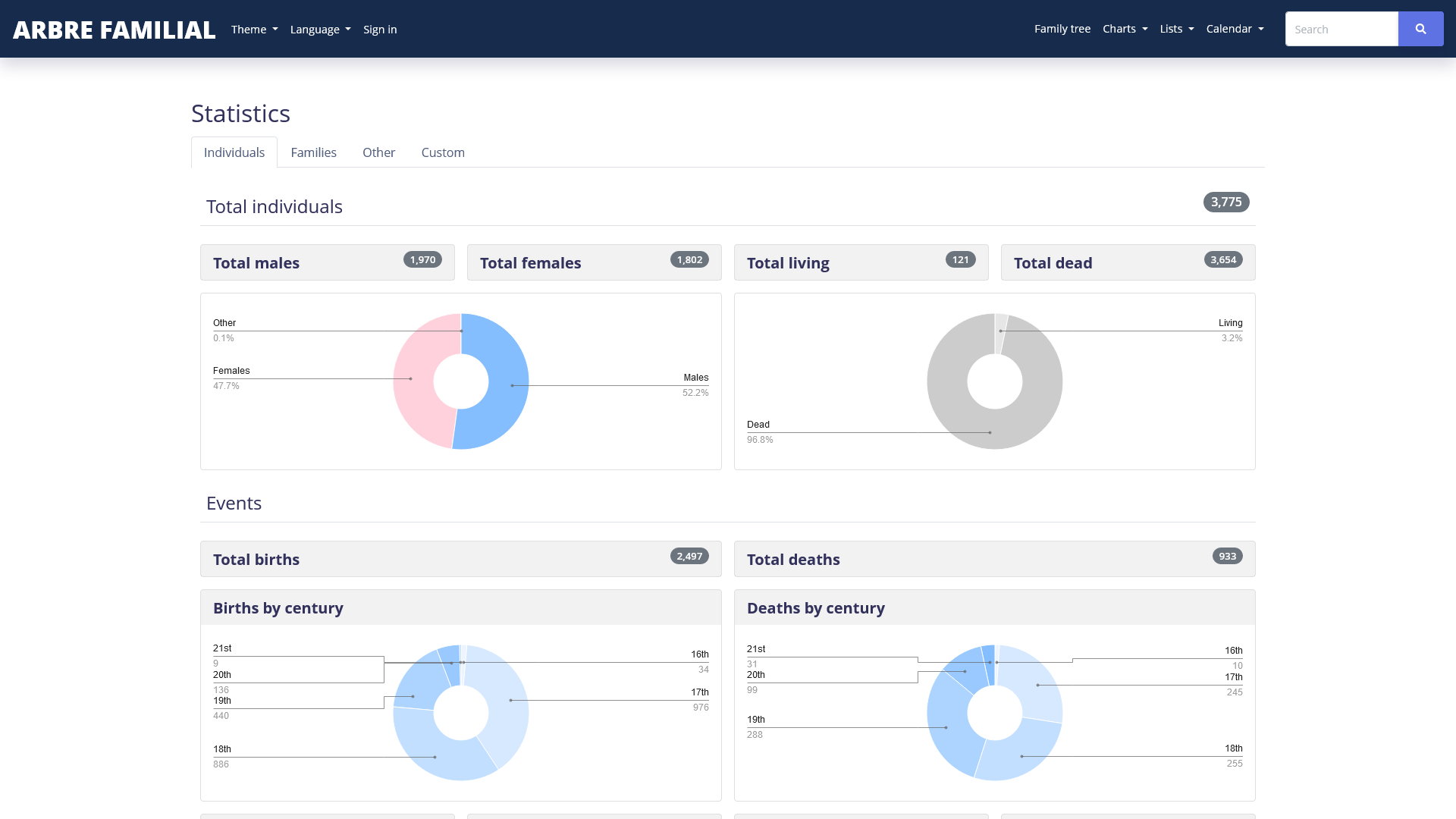
Task: Click deaths 20th label showing 99
Action: pos(756,682)
